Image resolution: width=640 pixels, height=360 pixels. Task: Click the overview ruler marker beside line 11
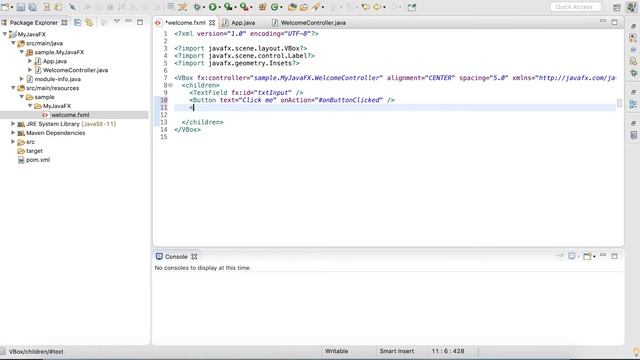pos(620,103)
